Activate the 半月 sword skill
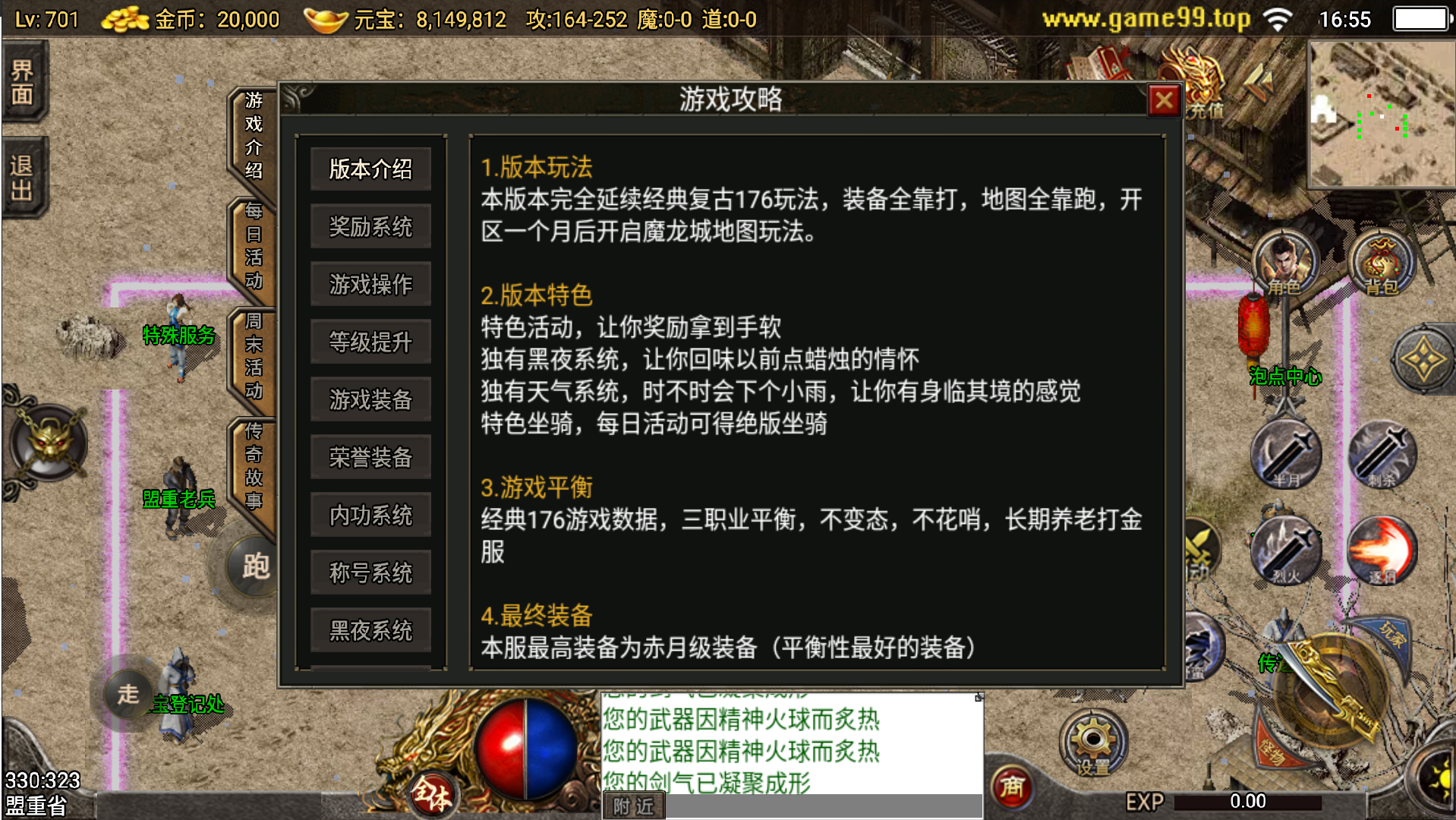This screenshot has width=1456, height=820. 1286,454
